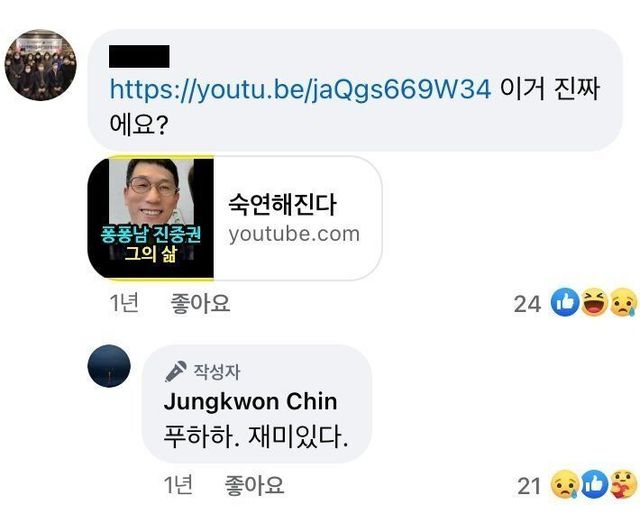Screen dimensions: 640x524
Task: Click the reply's 1년 timestamp
Action: tap(178, 486)
